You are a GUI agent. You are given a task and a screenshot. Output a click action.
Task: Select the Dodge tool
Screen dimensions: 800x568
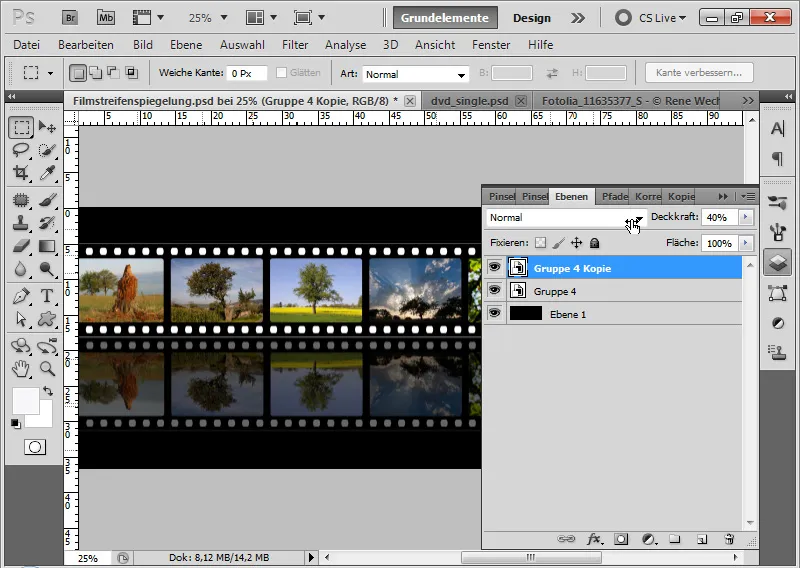tap(47, 269)
